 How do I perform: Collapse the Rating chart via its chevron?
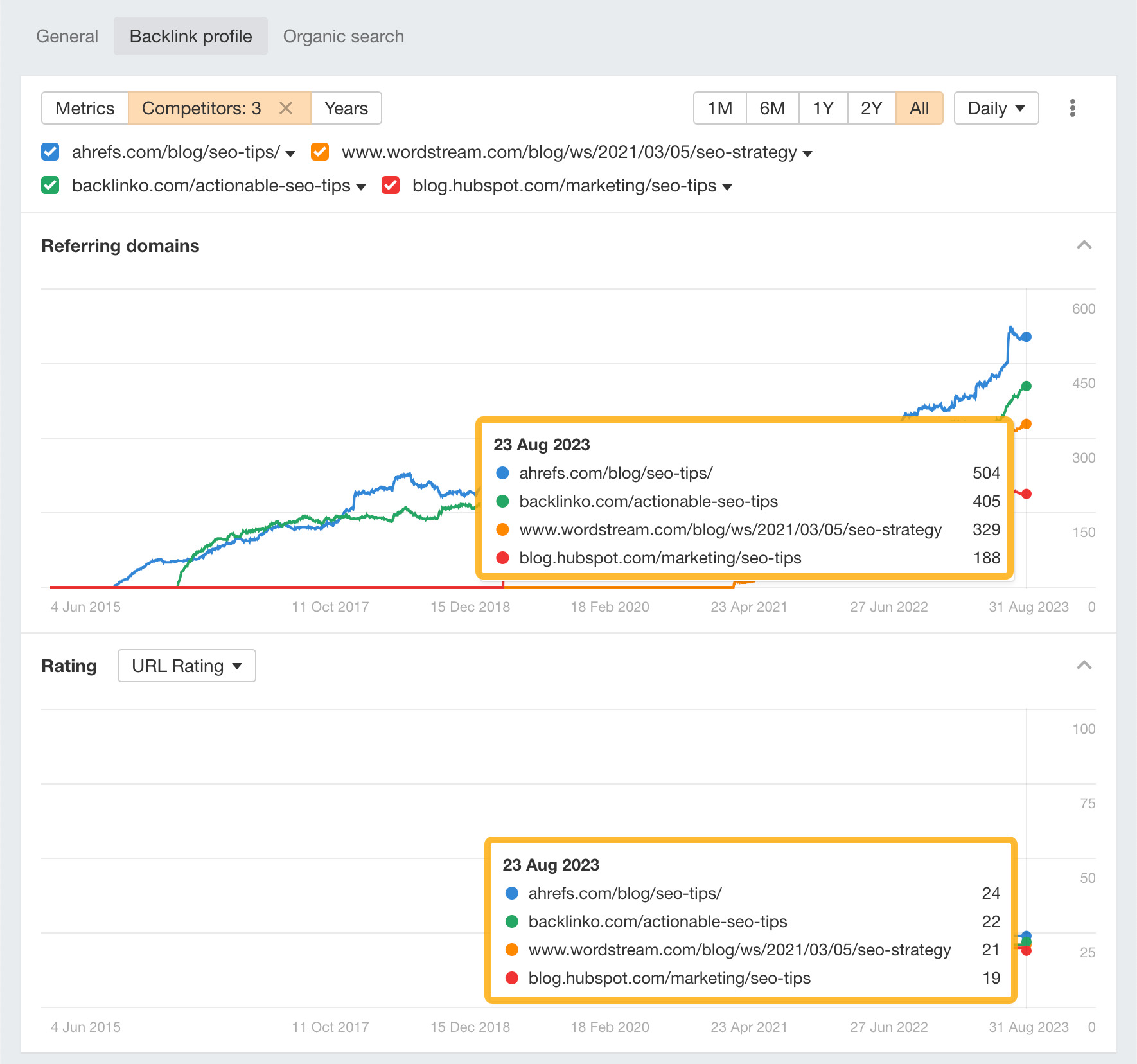[1084, 666]
